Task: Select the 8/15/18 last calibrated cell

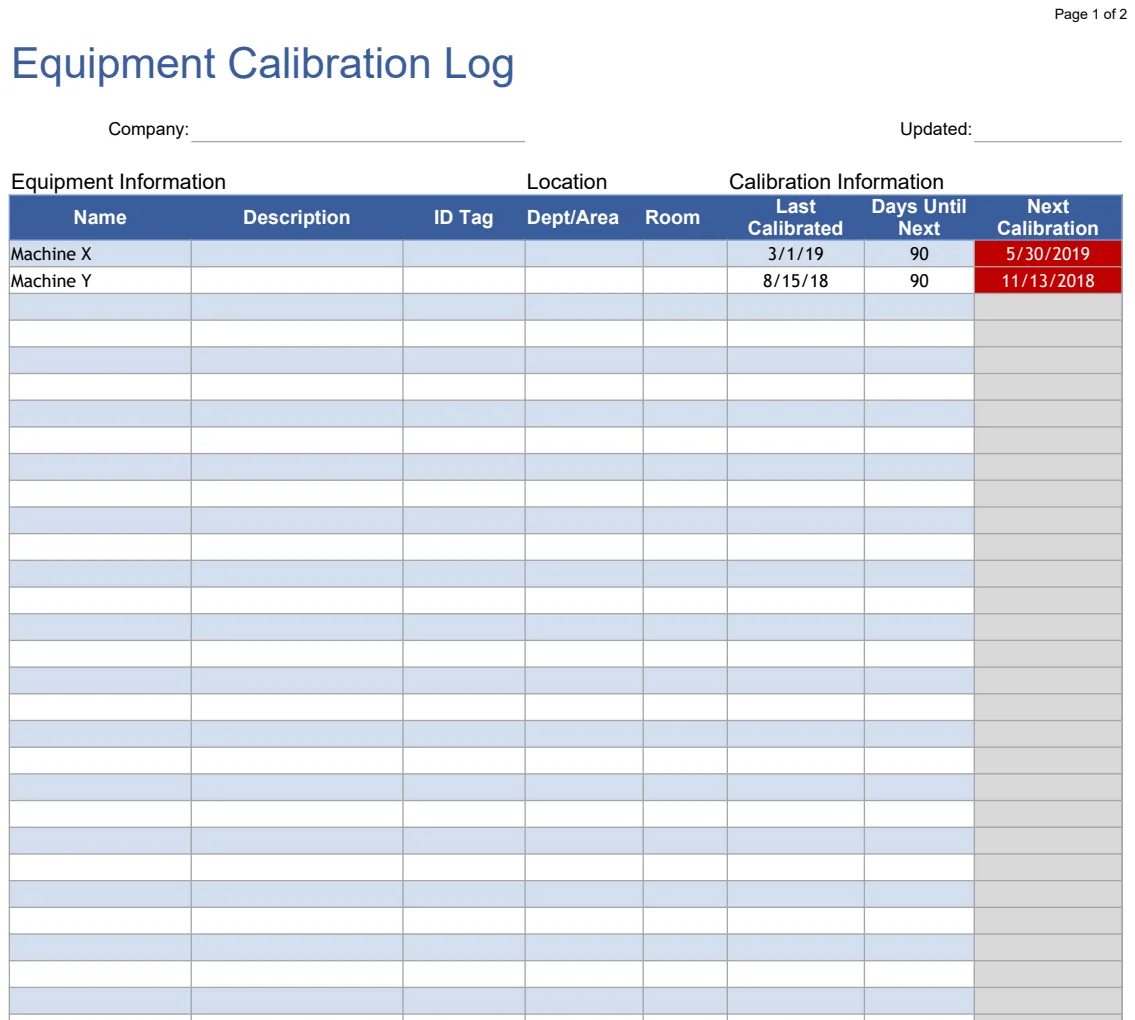Action: [x=796, y=281]
